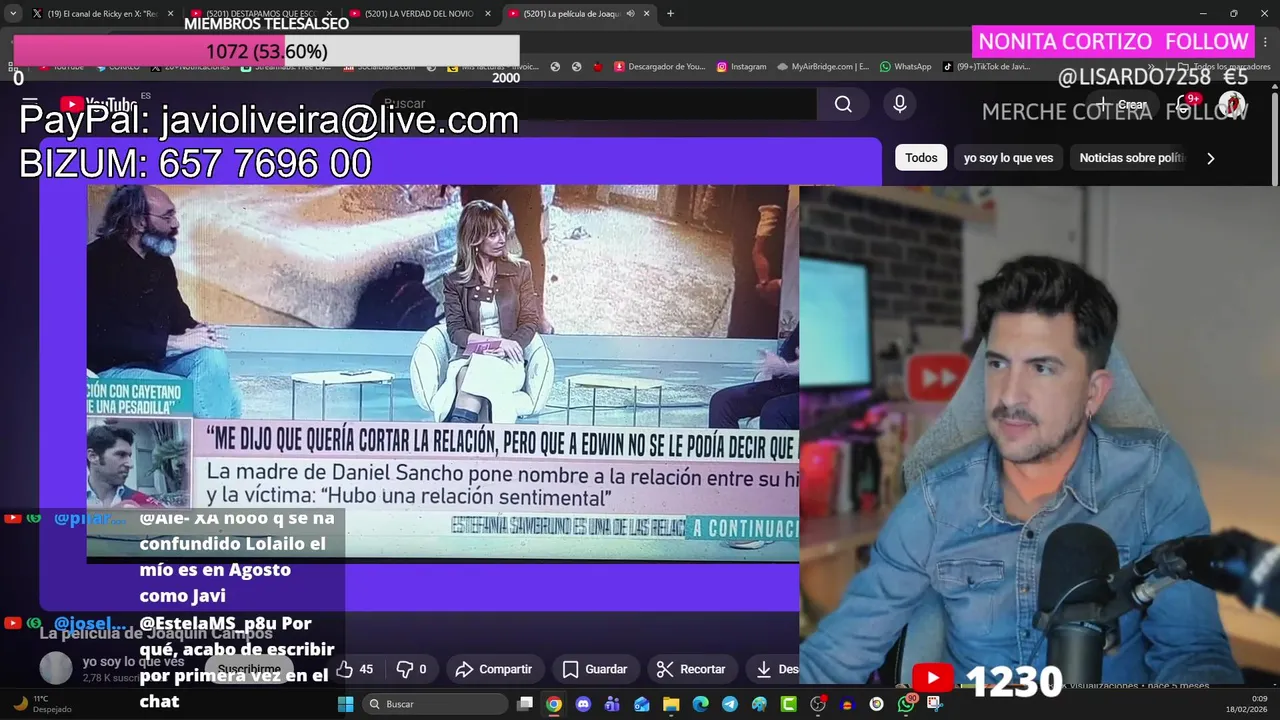Open Discord from taskbar
Image resolution: width=1280 pixels, height=720 pixels.
coord(583,704)
